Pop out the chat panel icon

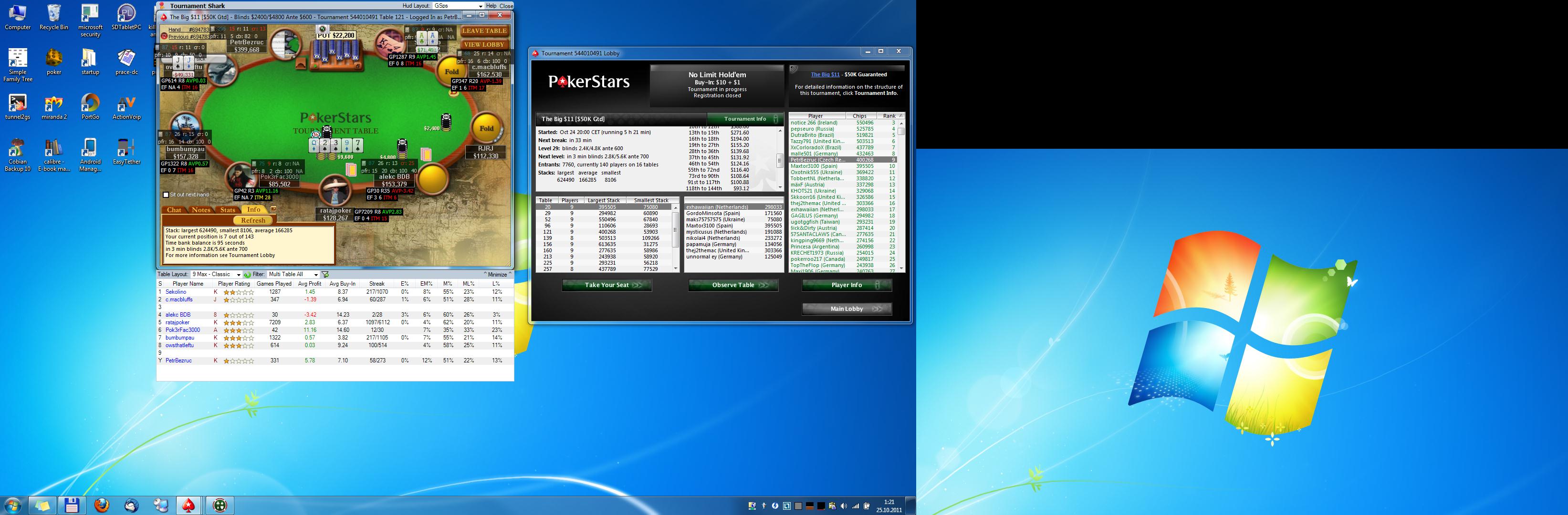pos(273,208)
